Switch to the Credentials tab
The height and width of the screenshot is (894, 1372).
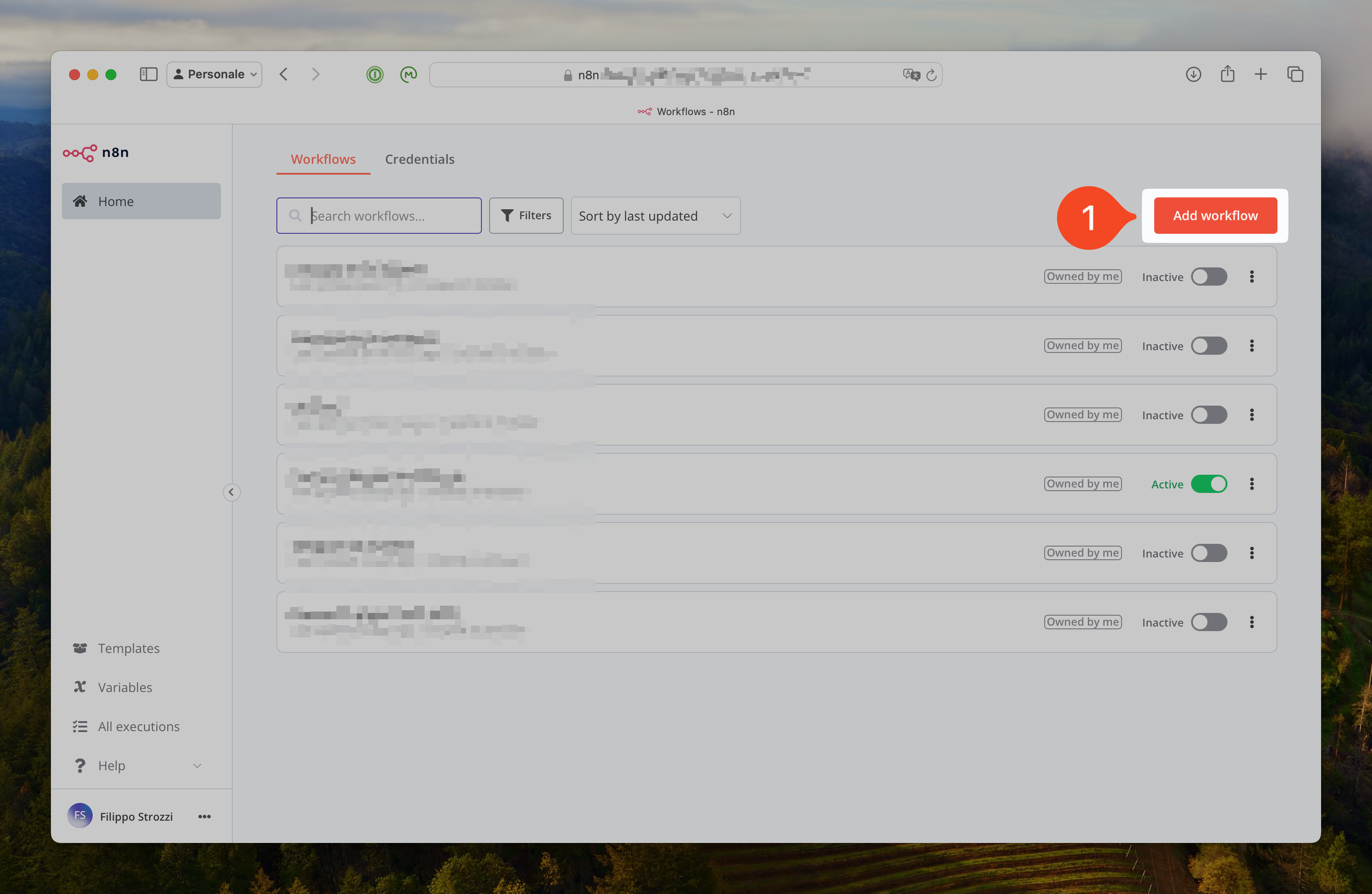pyautogui.click(x=419, y=159)
